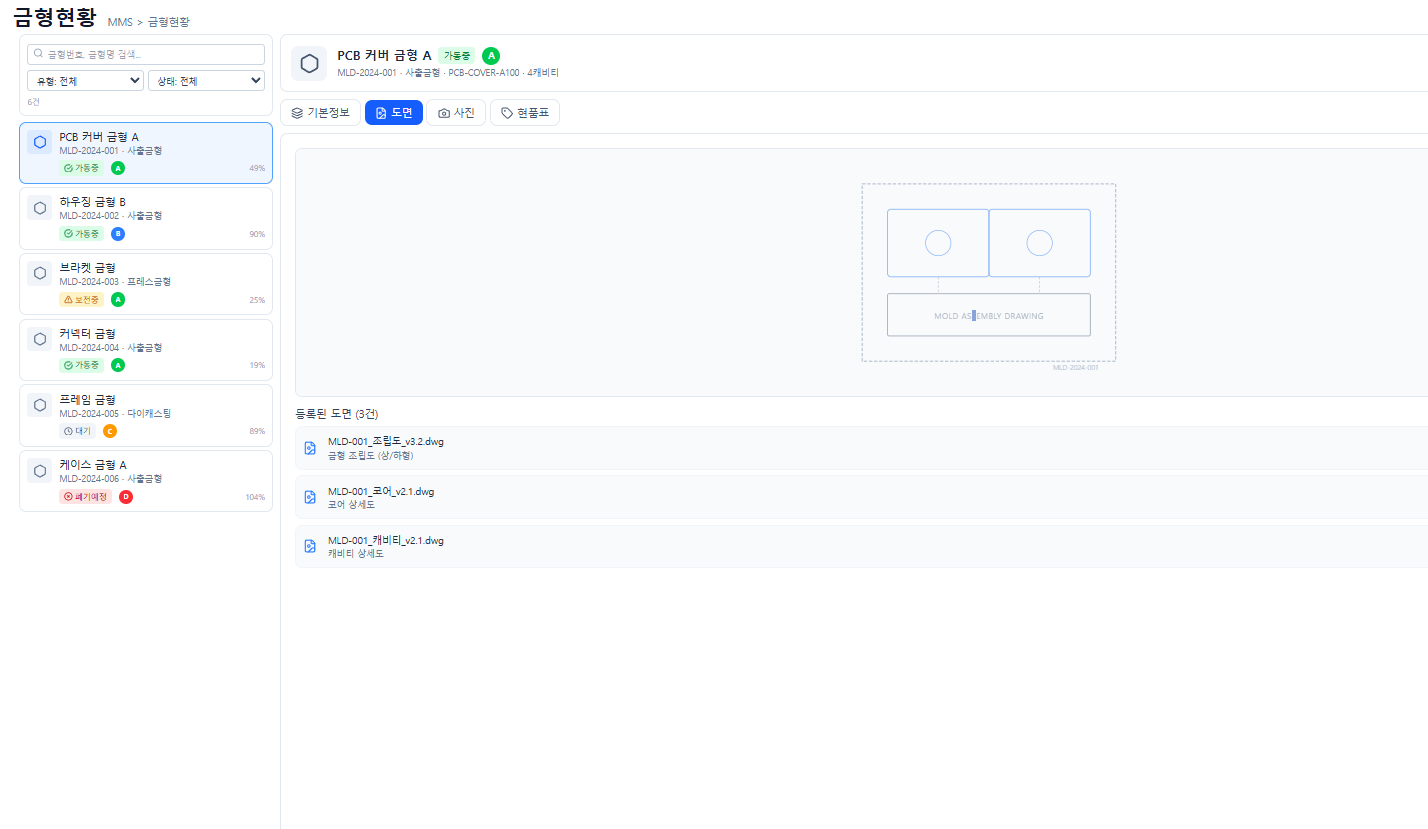
Task: Click the blue B grade badge
Action: pyautogui.click(x=118, y=234)
